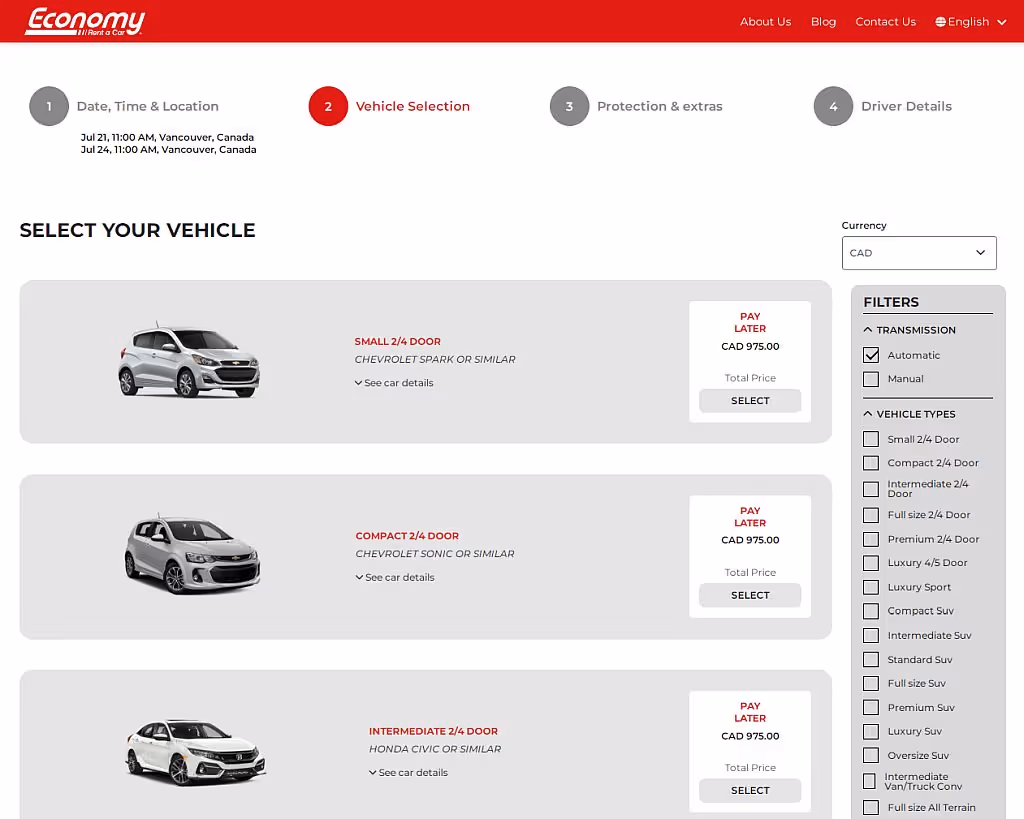This screenshot has height=819, width=1024.
Task: Check the Full size Suv filter
Action: (x=871, y=683)
